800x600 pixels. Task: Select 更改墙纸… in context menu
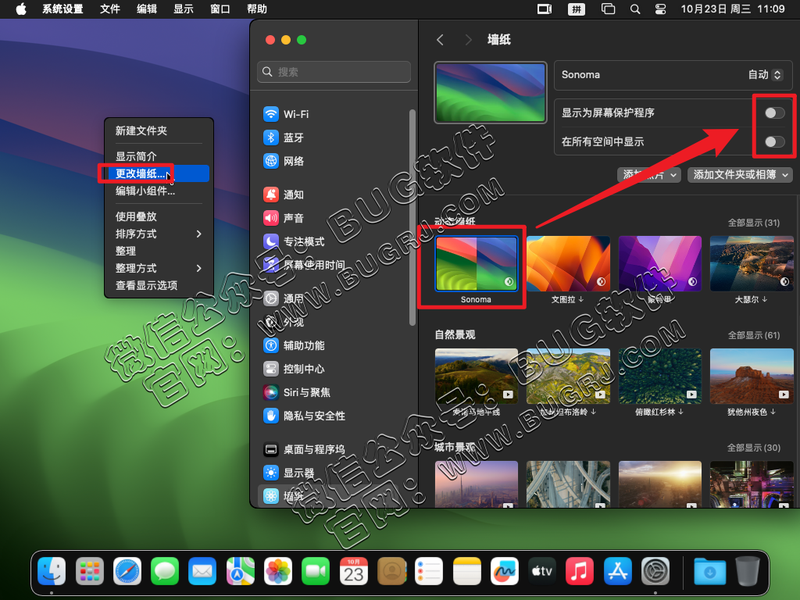click(x=158, y=173)
